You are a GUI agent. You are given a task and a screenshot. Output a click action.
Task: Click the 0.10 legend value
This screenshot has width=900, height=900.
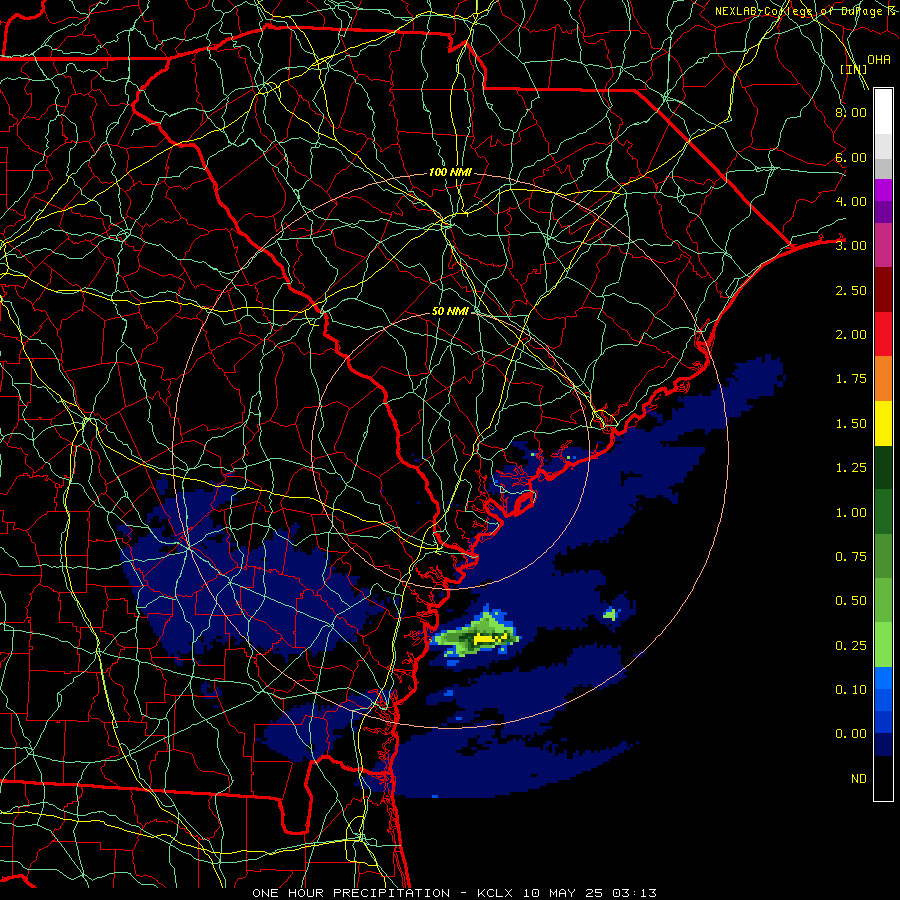click(851, 690)
